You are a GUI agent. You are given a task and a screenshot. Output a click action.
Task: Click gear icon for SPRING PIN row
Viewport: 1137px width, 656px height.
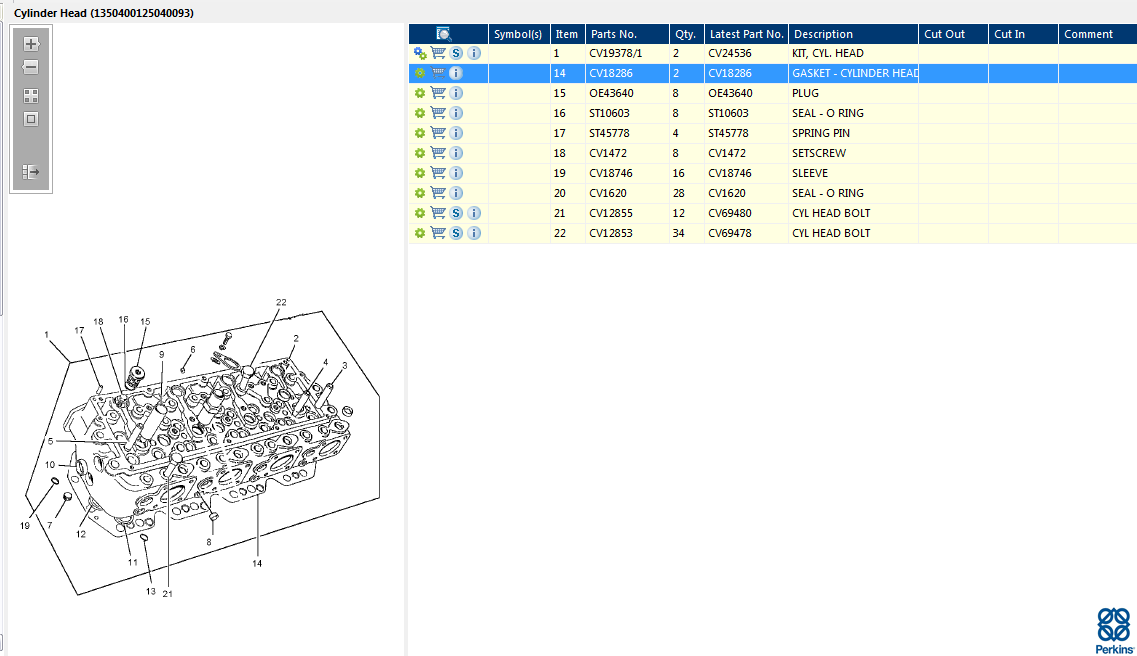coord(420,133)
